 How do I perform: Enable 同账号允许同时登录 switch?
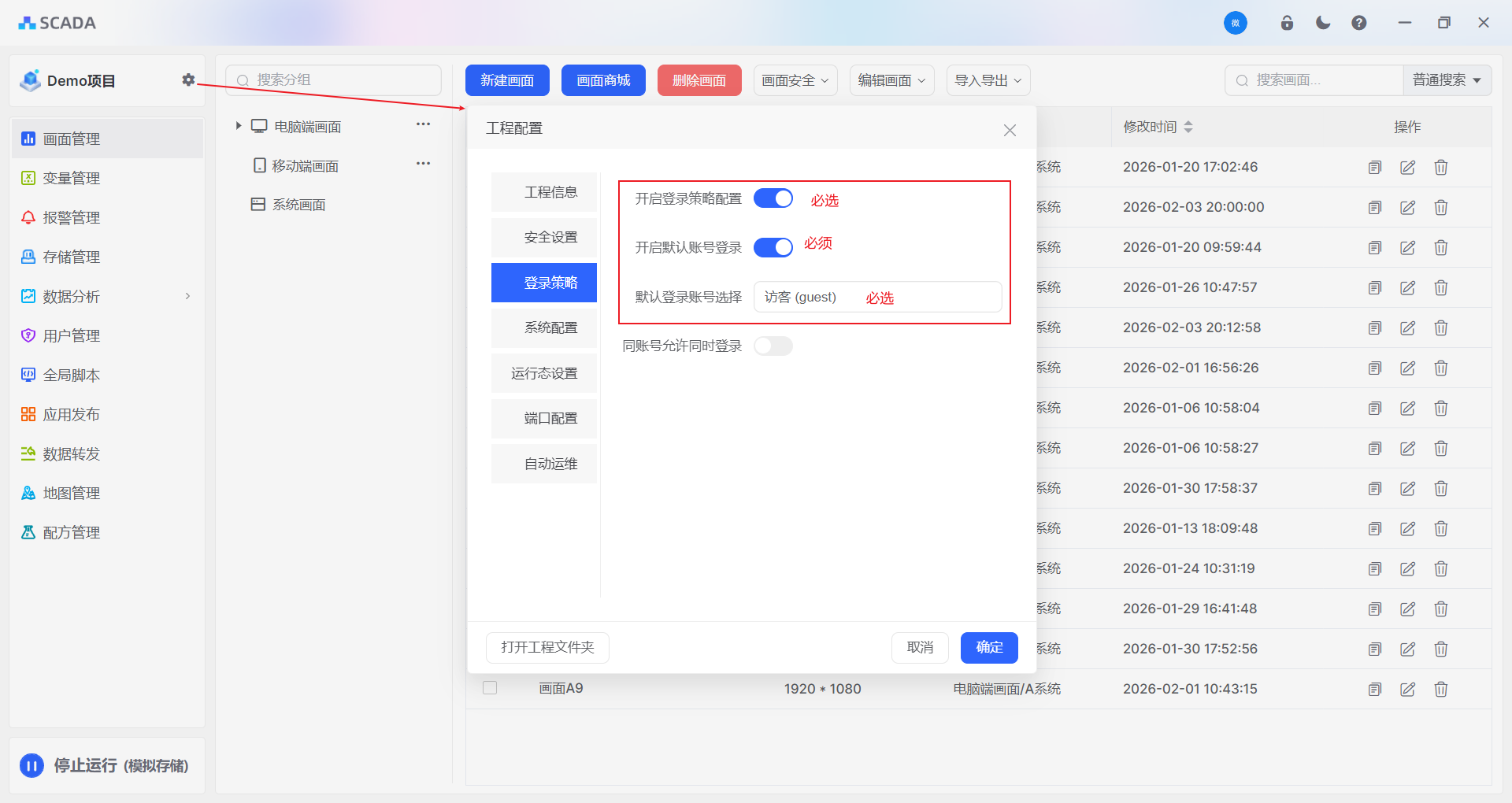click(x=773, y=346)
